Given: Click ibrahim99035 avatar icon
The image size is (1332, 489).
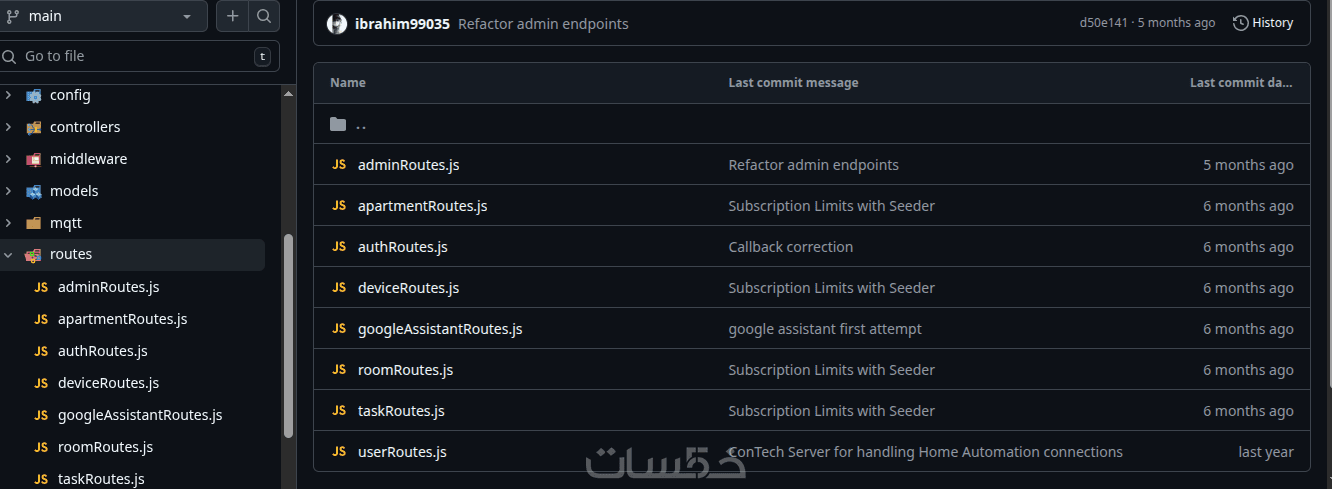Looking at the screenshot, I should point(337,24).
